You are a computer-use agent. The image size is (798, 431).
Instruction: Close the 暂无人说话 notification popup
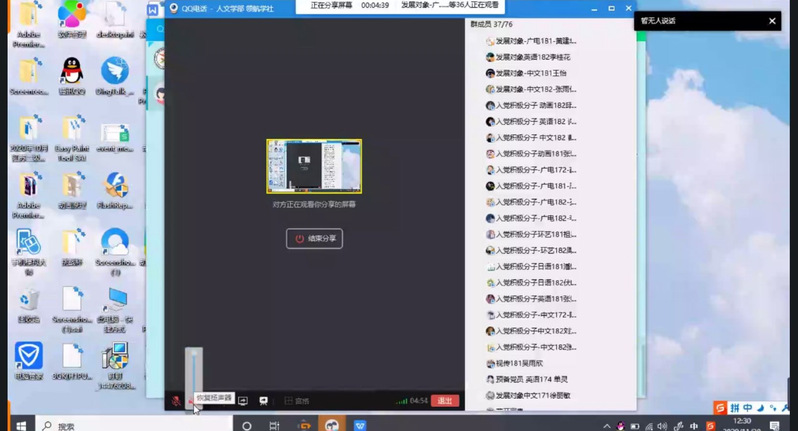(772, 21)
